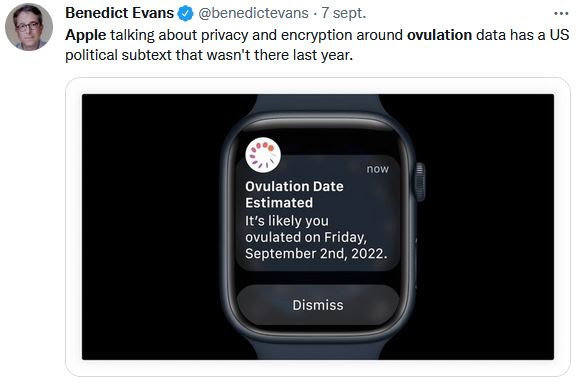This screenshot has width=581, height=388.
Task: Click the upper watch band
Action: [x=318, y=104]
